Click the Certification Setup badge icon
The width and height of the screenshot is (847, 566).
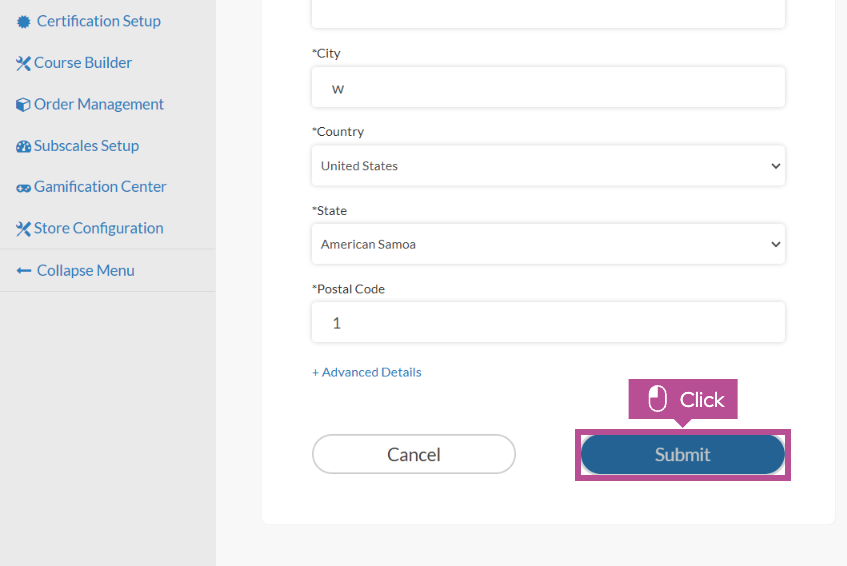[23, 22]
